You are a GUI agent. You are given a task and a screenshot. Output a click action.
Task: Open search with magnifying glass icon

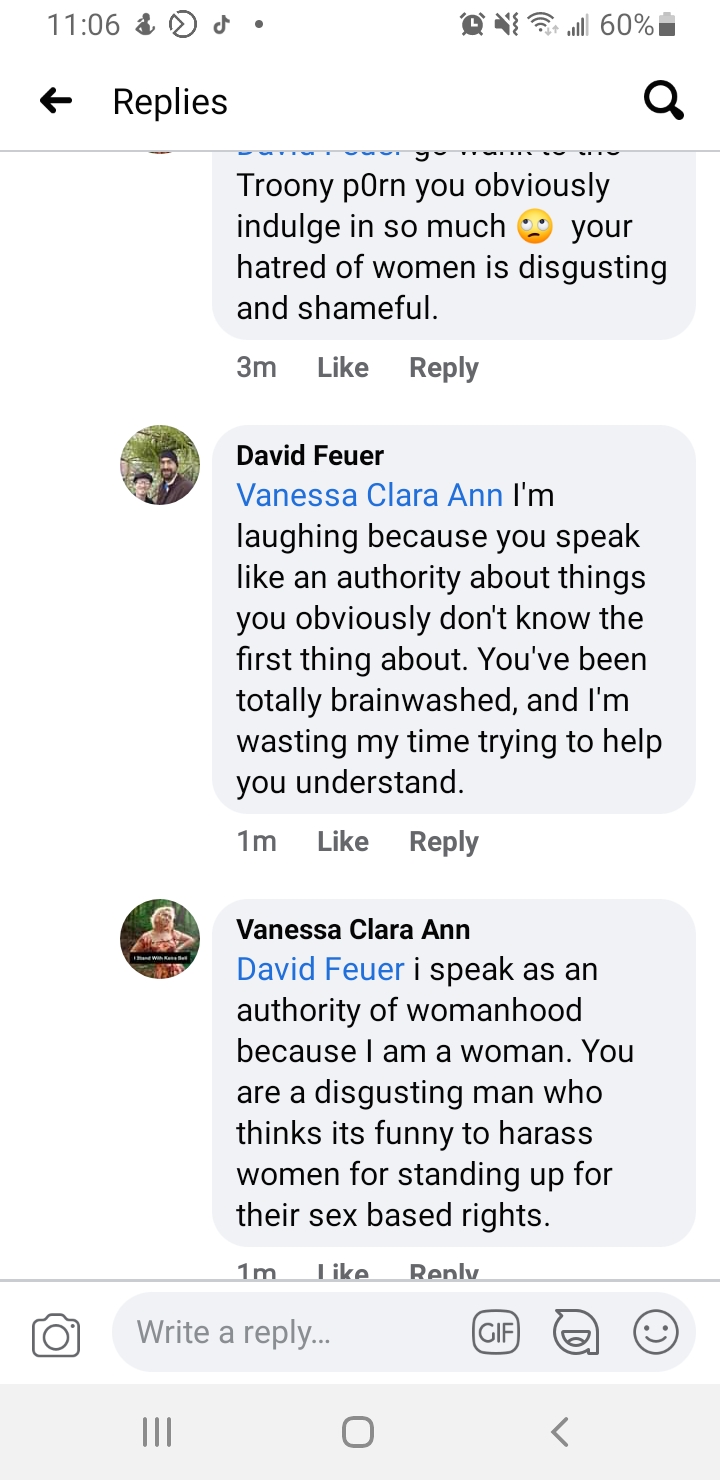[663, 101]
